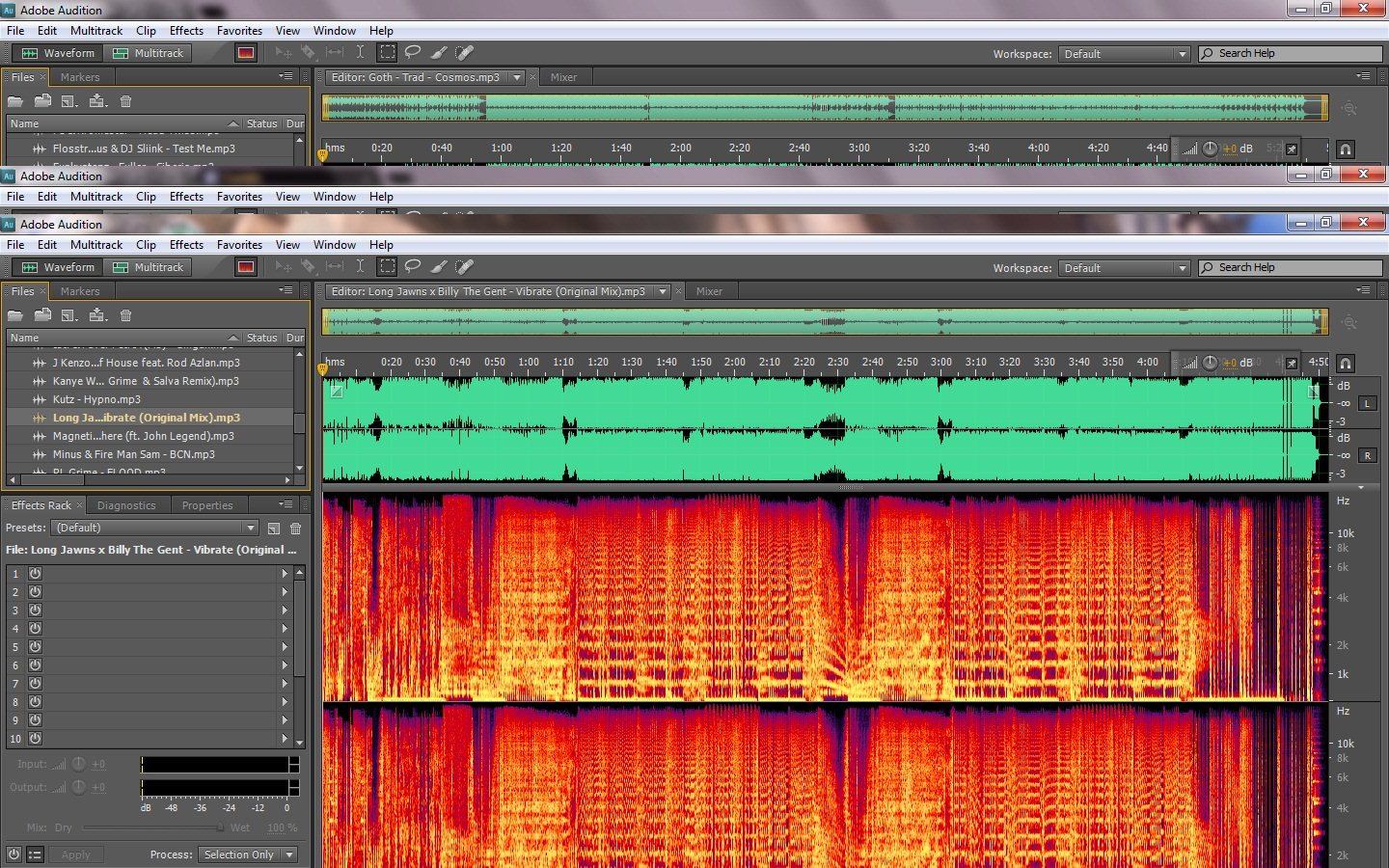Open Process Selection Only dropdown
The width and height of the screenshot is (1389, 868).
click(247, 854)
